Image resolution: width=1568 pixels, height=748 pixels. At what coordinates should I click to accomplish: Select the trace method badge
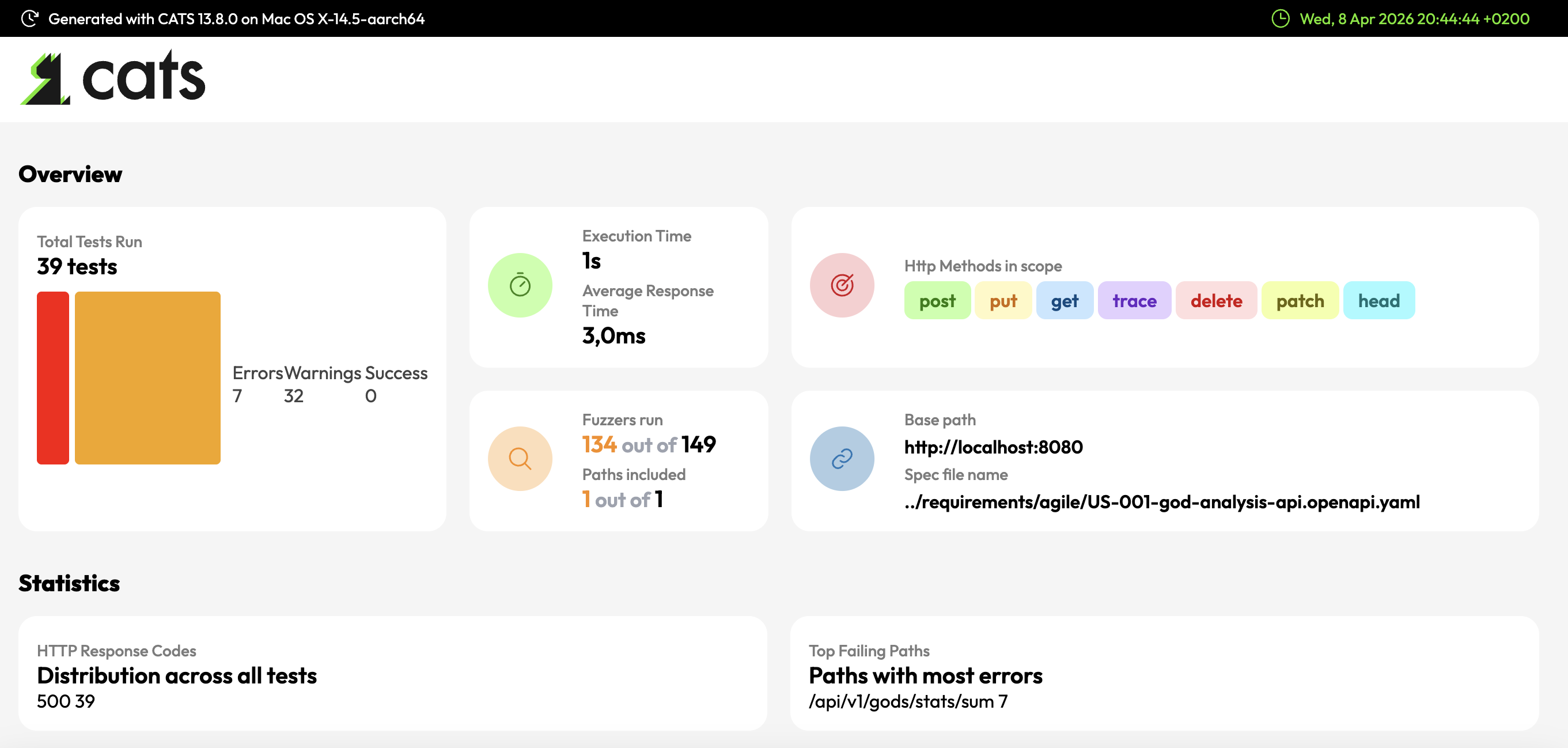click(1134, 300)
